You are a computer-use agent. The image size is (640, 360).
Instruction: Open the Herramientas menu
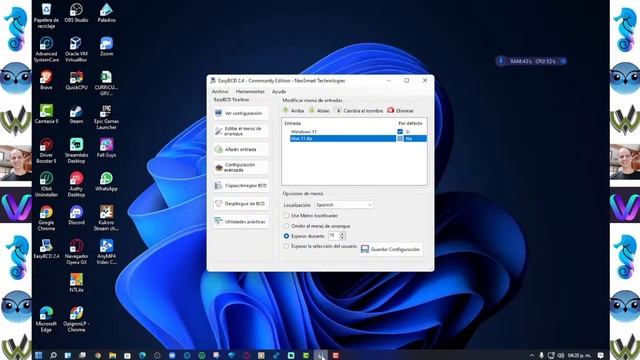click(x=250, y=91)
